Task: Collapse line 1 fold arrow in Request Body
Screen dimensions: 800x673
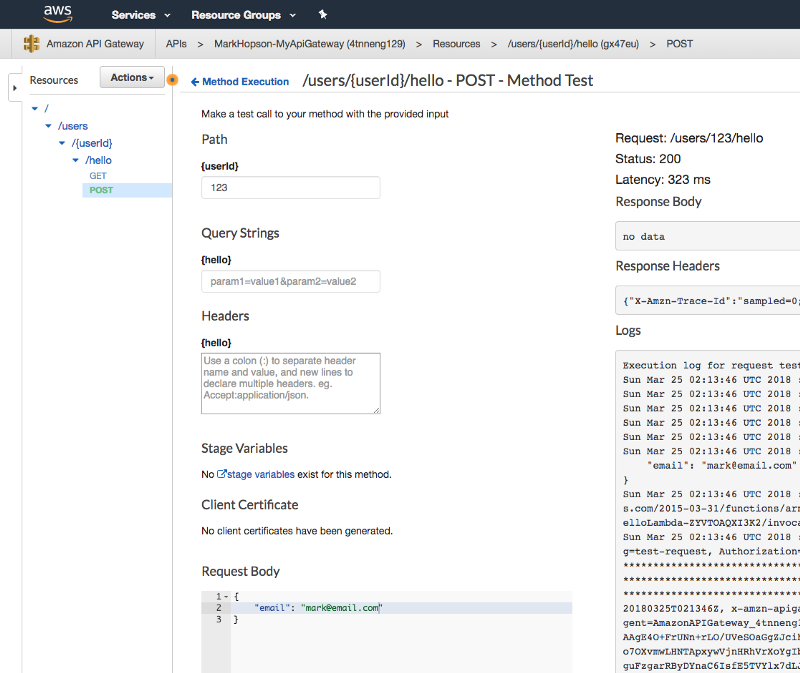Action: [x=227, y=596]
